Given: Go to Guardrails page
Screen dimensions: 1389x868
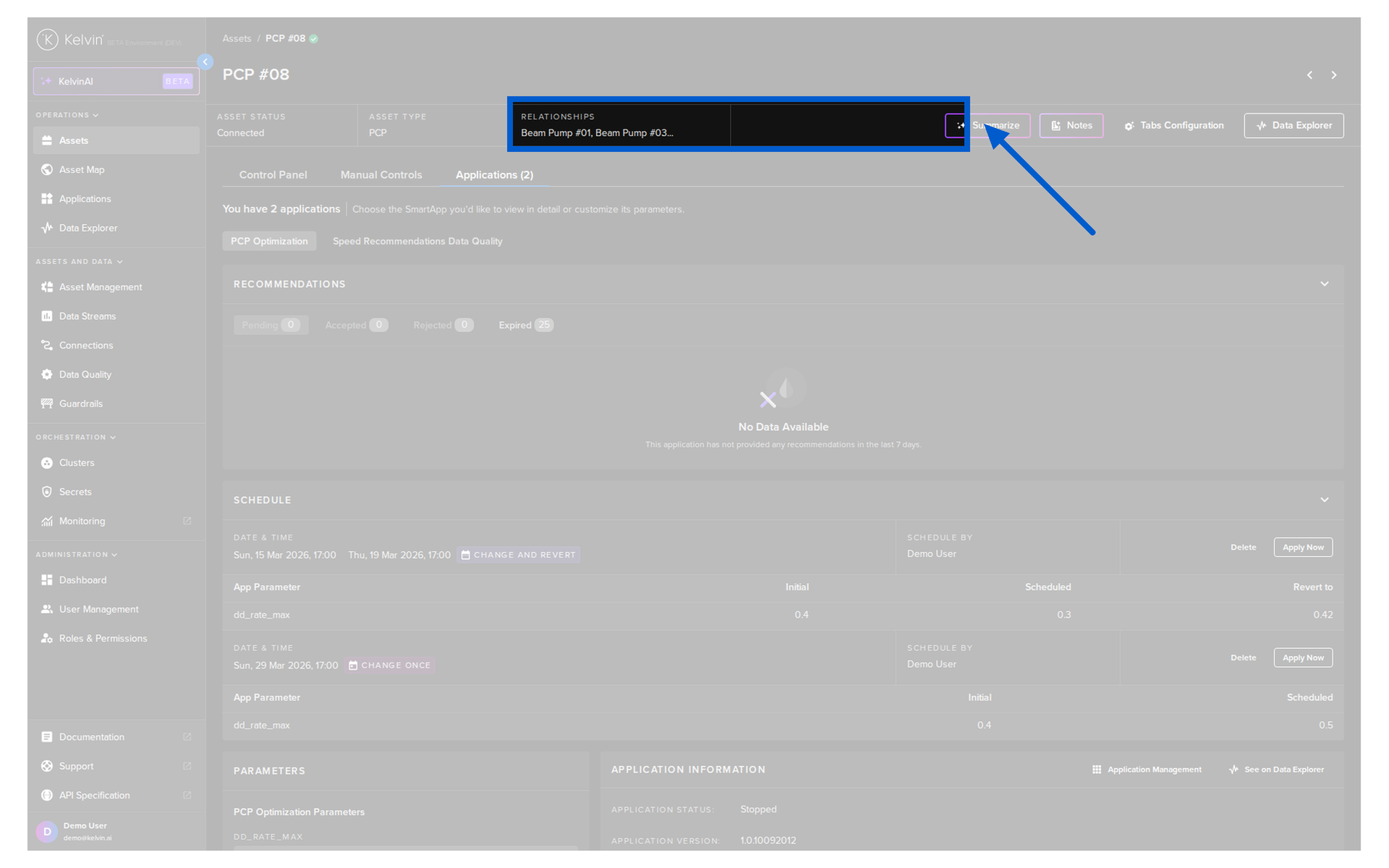Looking at the screenshot, I should [x=80, y=404].
